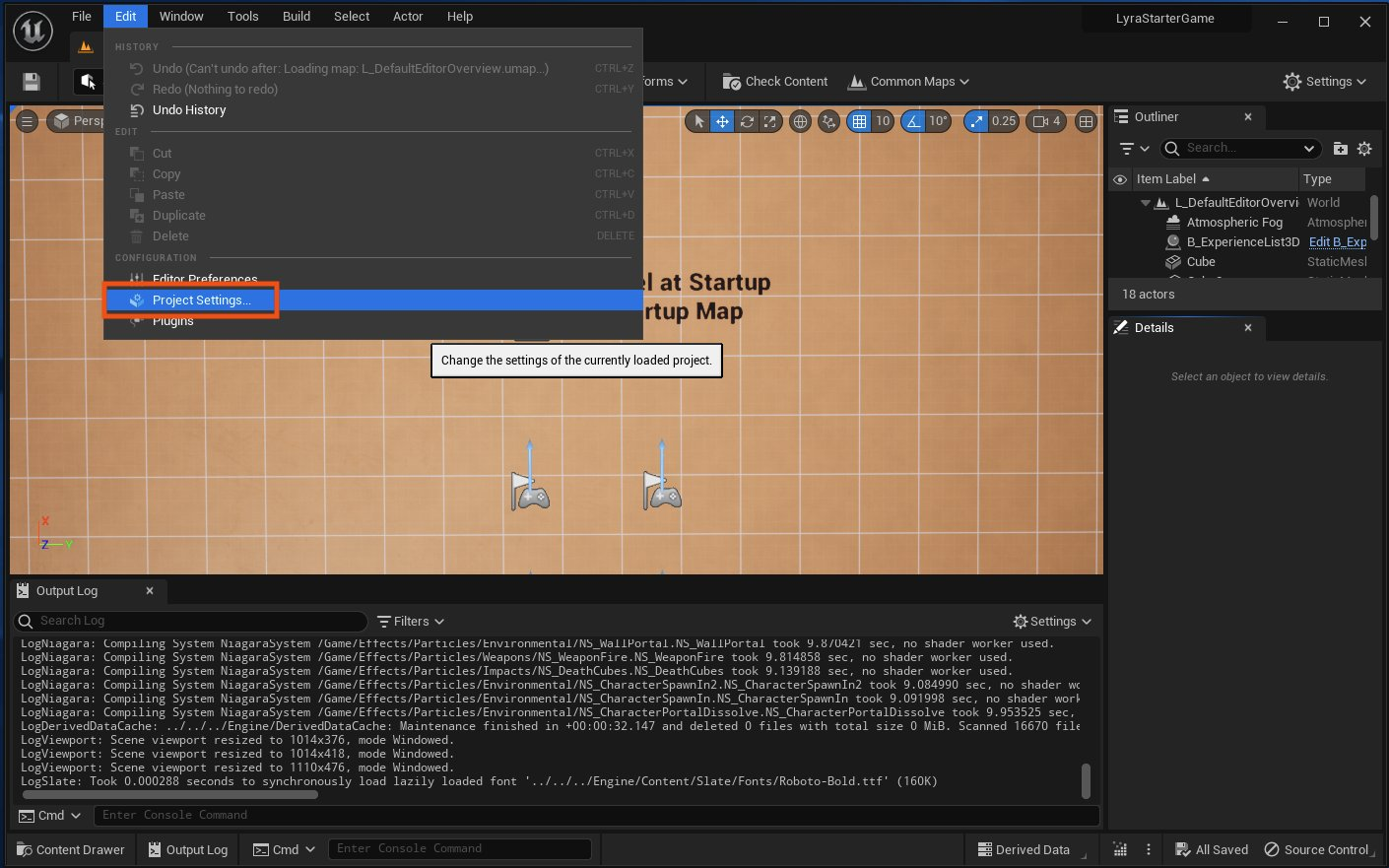
Task: Save the current level with the floppy disk icon
Action: click(32, 82)
